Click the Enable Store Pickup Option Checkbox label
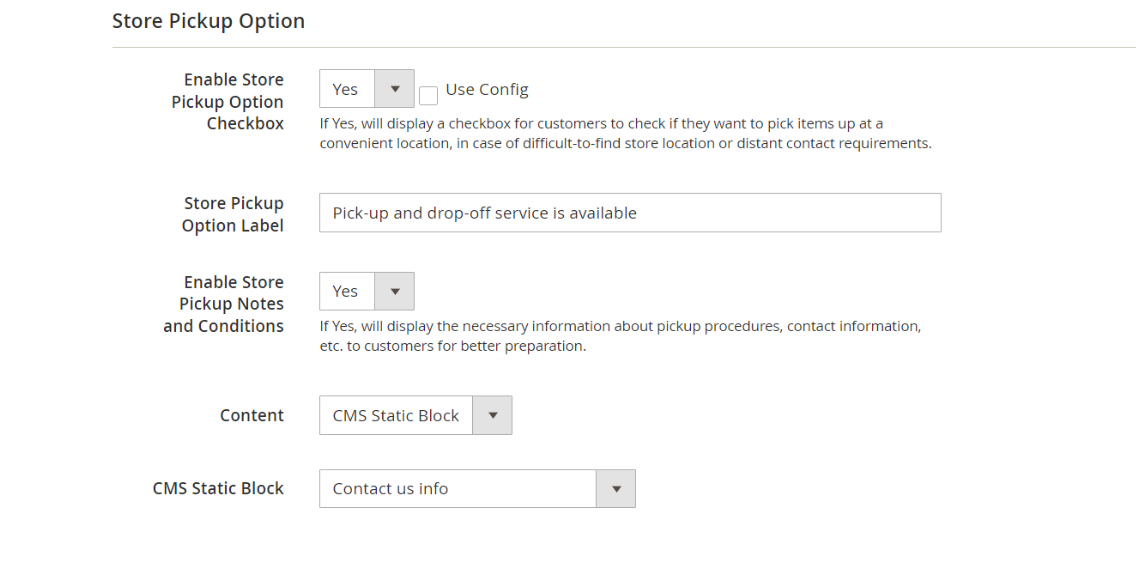Image resolution: width=1136 pixels, height=561 pixels. [x=228, y=101]
